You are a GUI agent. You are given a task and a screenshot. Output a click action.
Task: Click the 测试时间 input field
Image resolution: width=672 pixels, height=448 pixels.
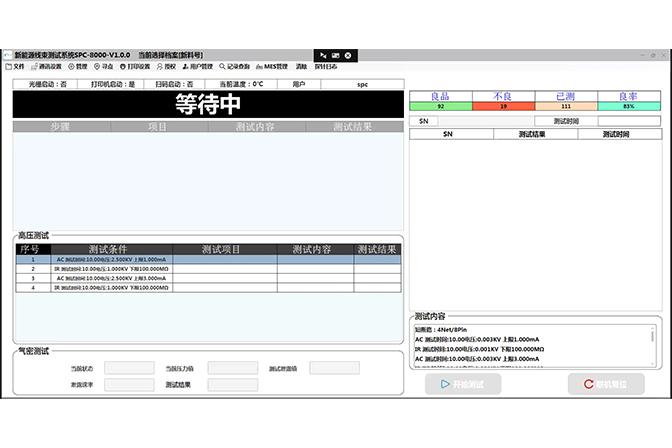click(629, 121)
